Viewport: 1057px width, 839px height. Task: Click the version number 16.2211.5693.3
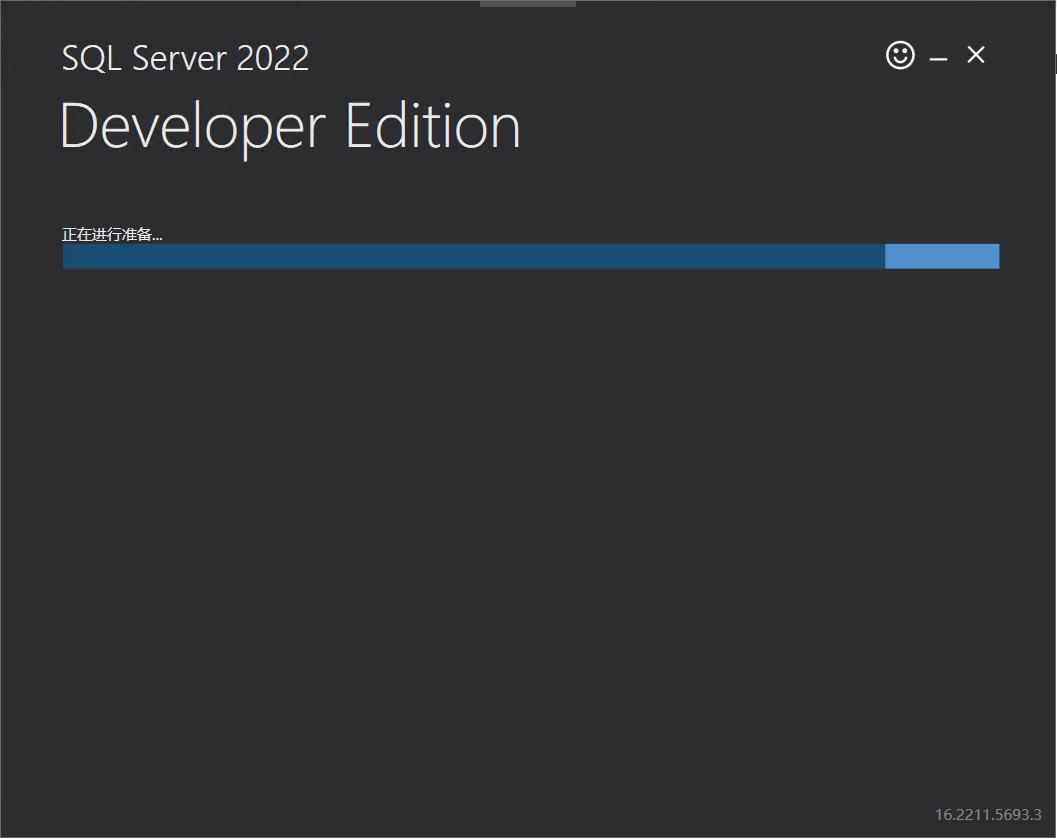(x=988, y=814)
